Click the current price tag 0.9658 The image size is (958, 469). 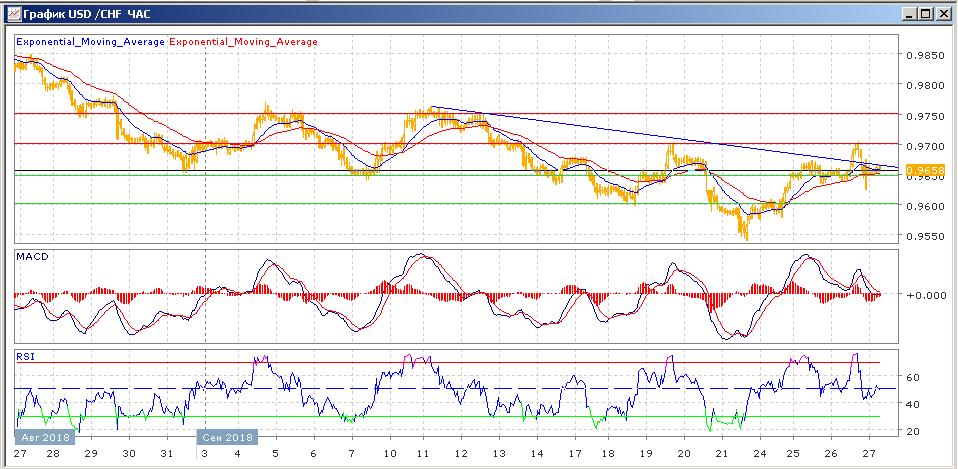pos(922,171)
